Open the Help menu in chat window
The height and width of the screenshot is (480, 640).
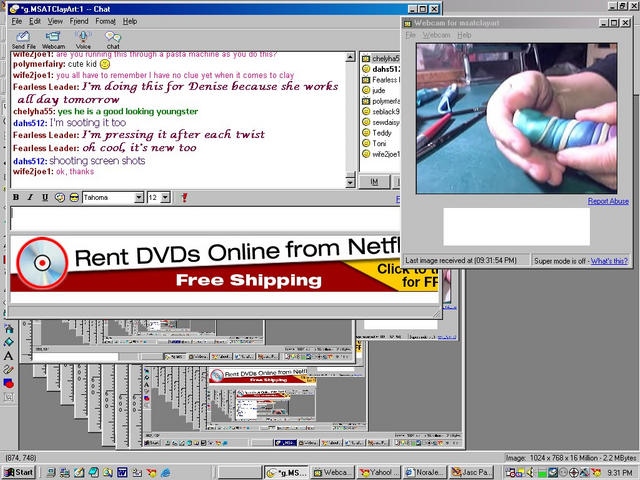[130, 21]
